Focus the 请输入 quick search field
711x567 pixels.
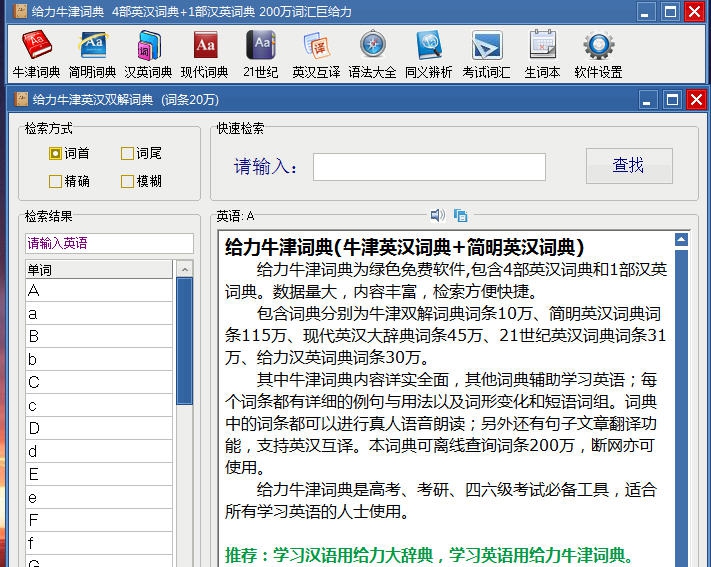pos(429,167)
